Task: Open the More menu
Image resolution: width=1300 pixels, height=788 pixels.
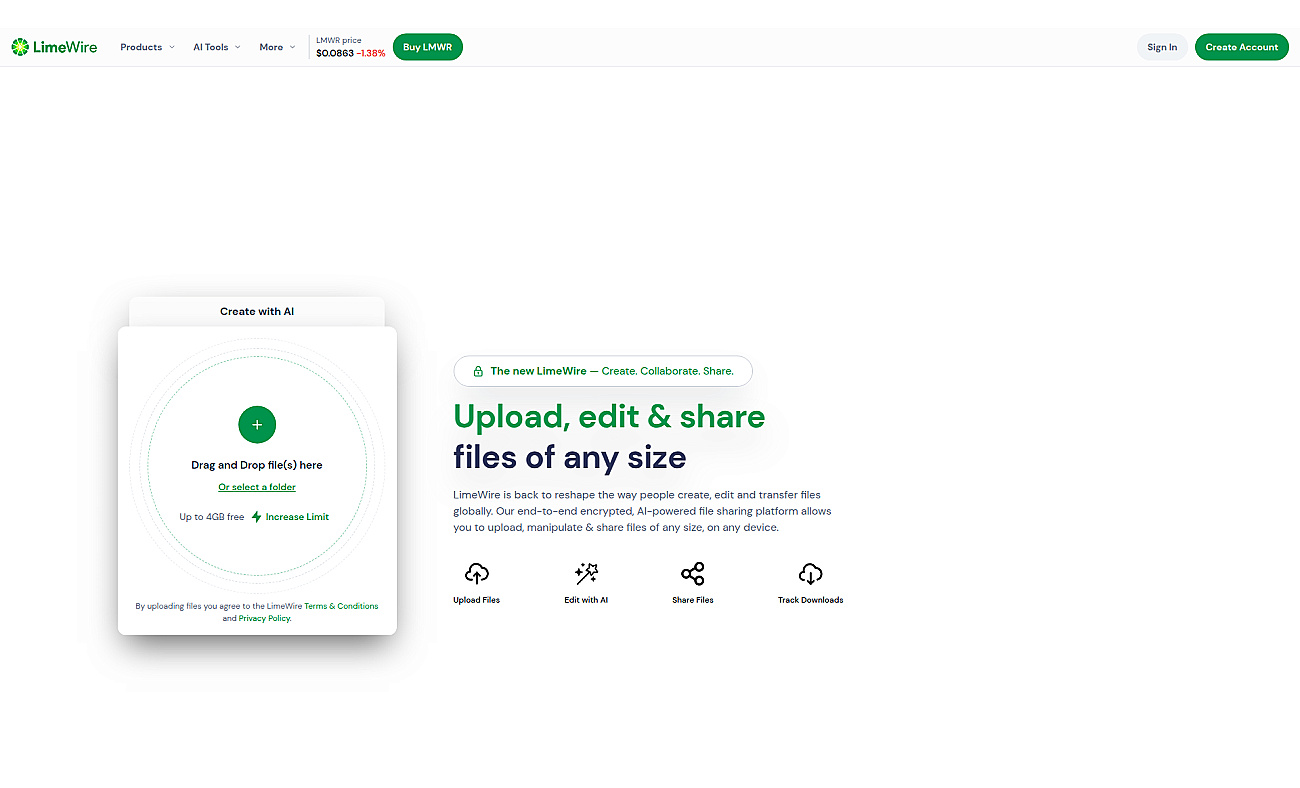Action: coord(277,47)
